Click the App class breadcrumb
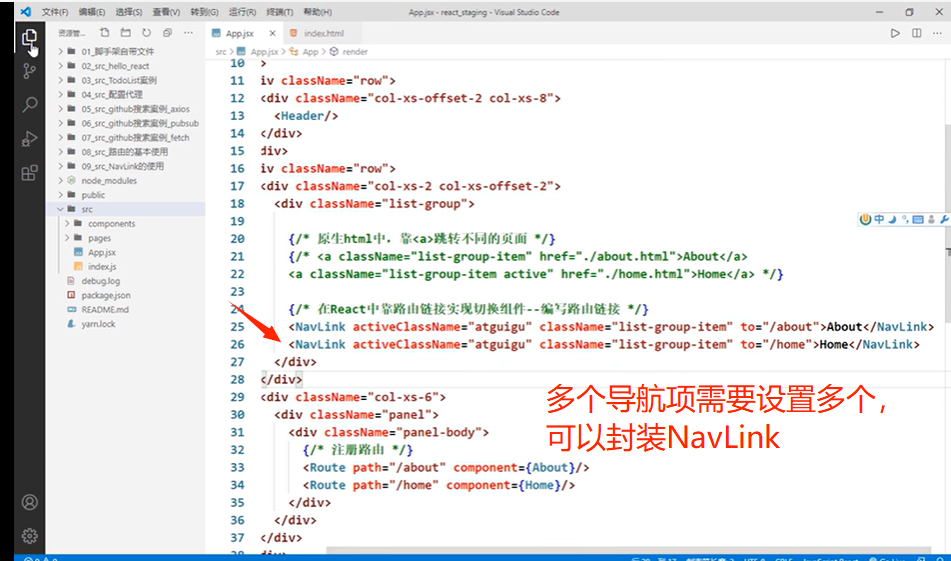The image size is (951, 561). coord(311,52)
